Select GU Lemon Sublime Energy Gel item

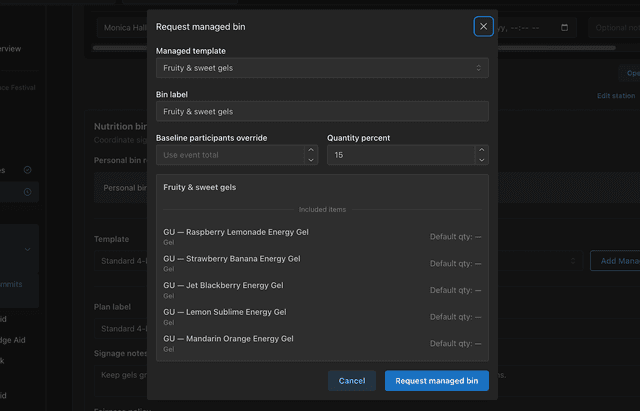[225, 312]
